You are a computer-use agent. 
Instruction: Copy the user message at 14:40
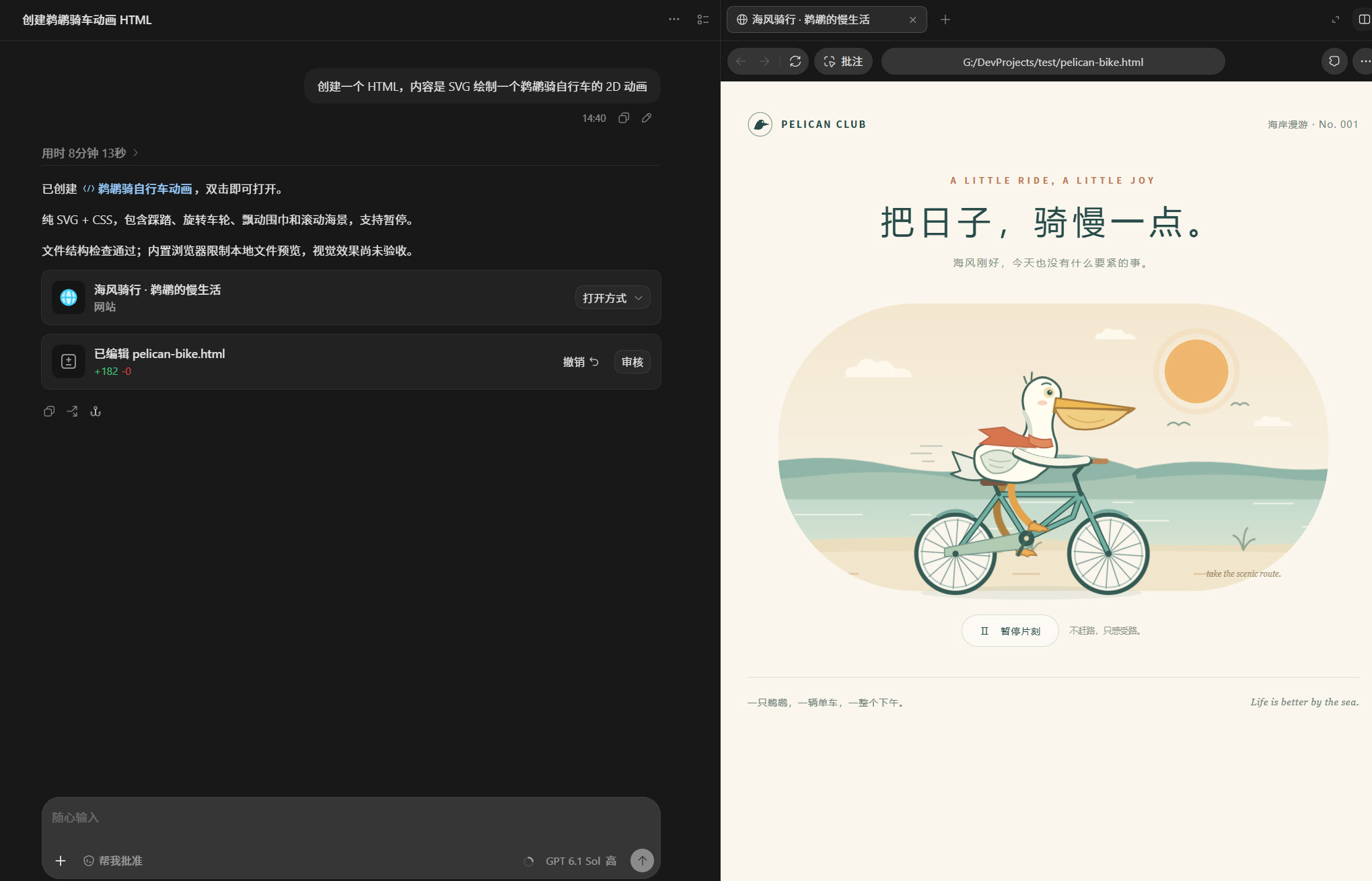pyautogui.click(x=624, y=118)
